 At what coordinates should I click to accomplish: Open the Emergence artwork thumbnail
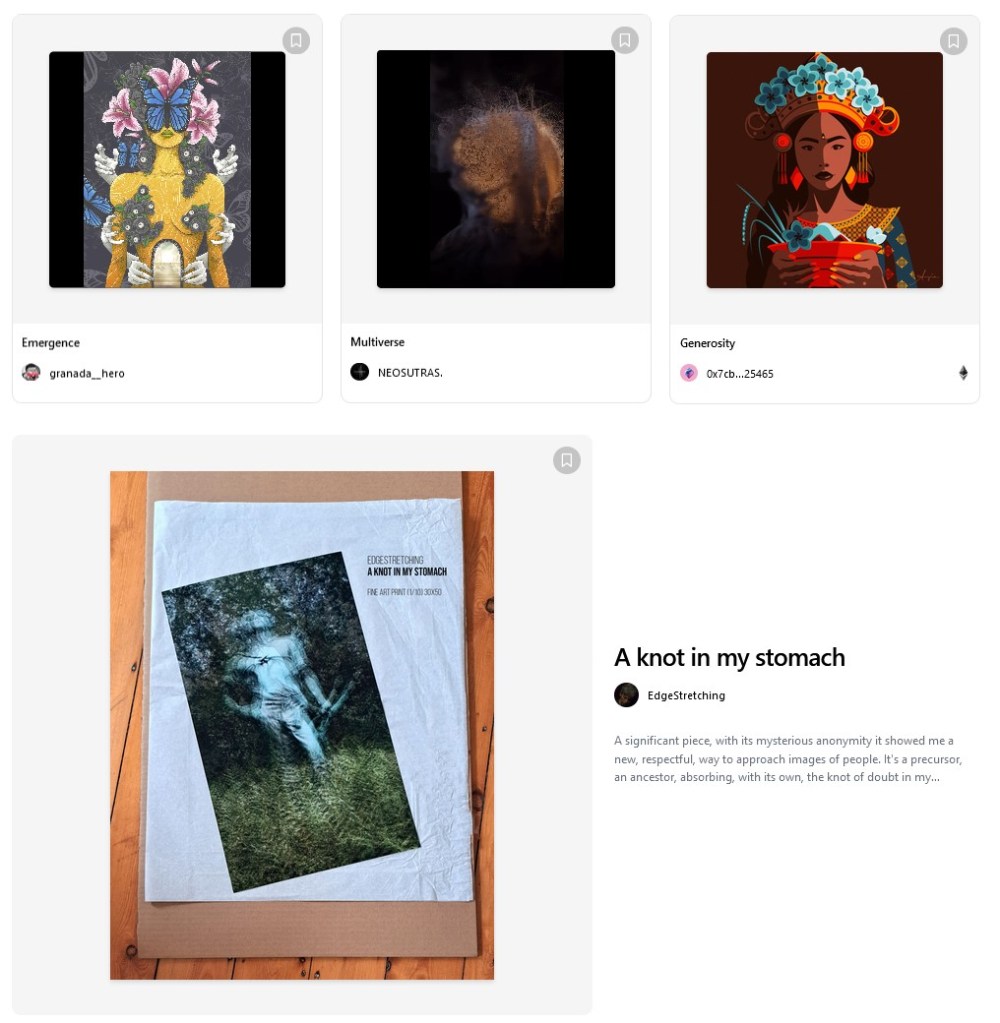[167, 170]
